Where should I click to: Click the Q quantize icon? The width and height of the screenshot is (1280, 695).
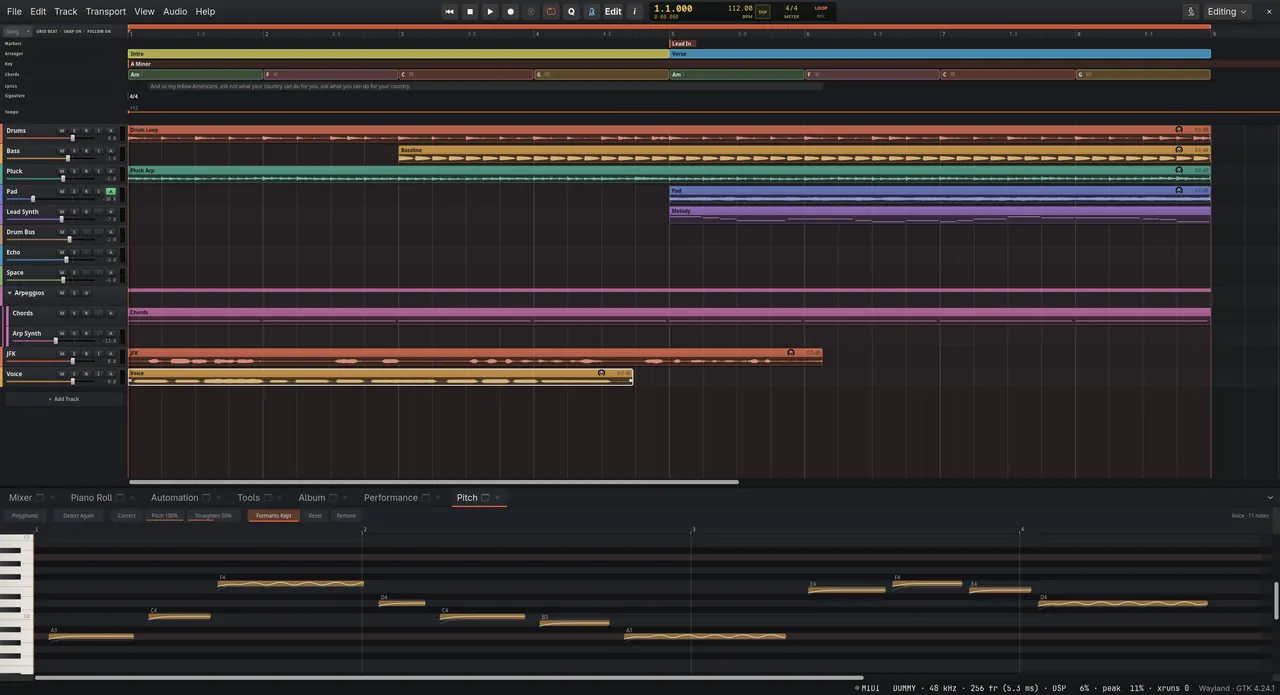pyautogui.click(x=572, y=12)
